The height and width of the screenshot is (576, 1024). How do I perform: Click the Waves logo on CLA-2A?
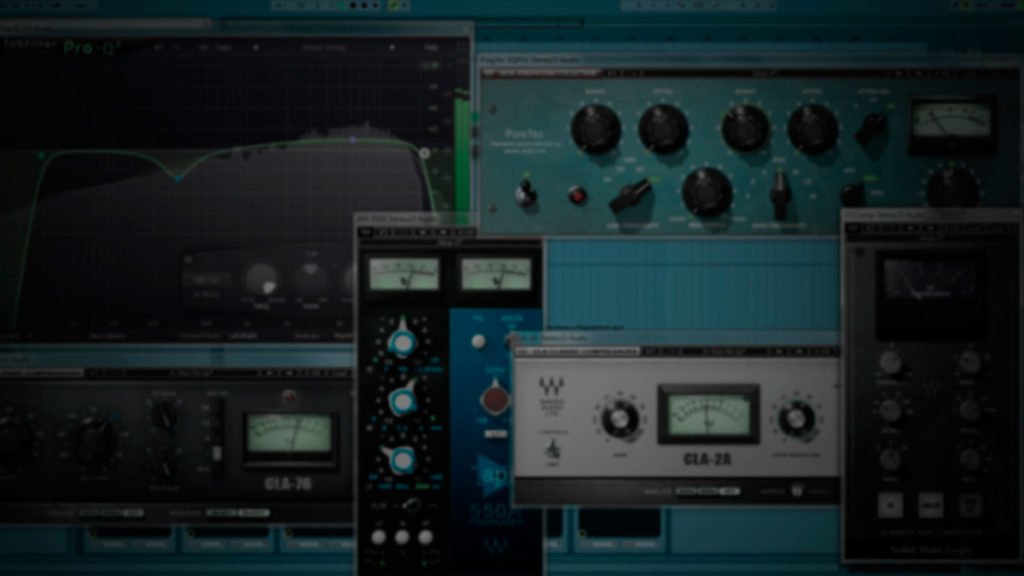[552, 385]
